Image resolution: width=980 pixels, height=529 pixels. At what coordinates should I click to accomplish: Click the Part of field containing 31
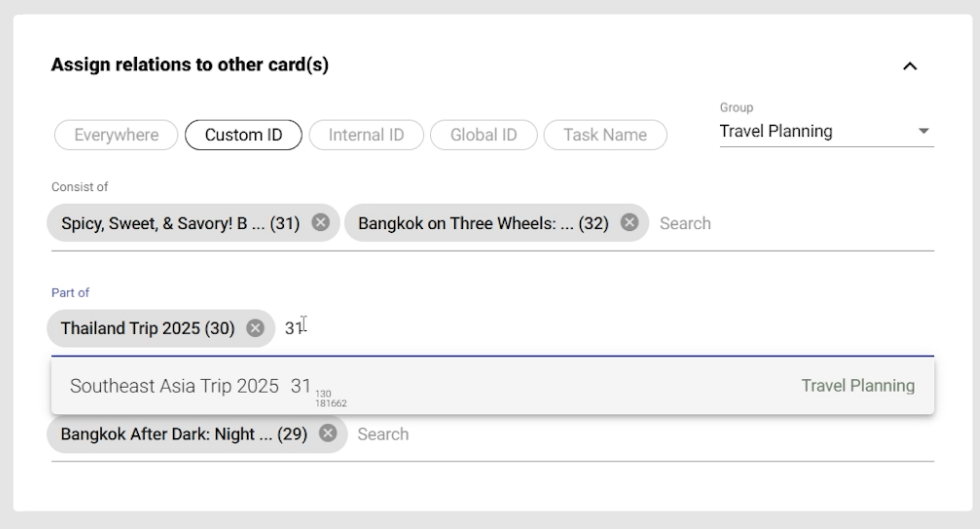coord(600,328)
